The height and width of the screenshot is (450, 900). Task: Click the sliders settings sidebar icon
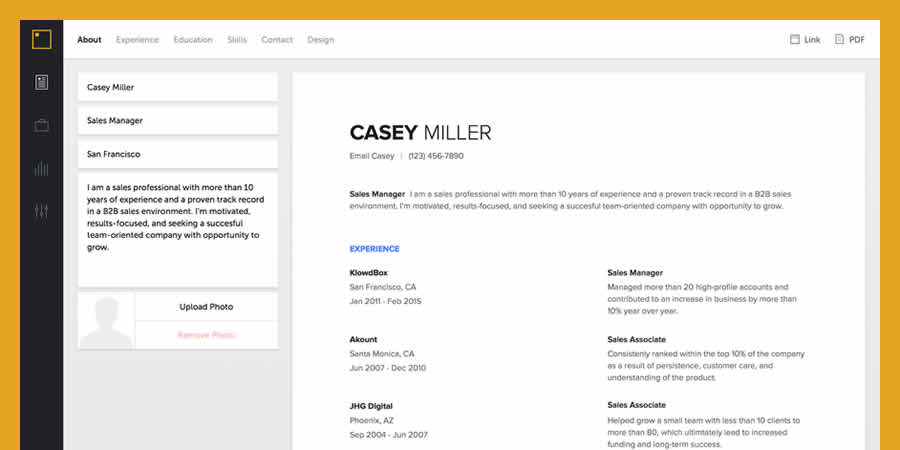click(x=41, y=211)
